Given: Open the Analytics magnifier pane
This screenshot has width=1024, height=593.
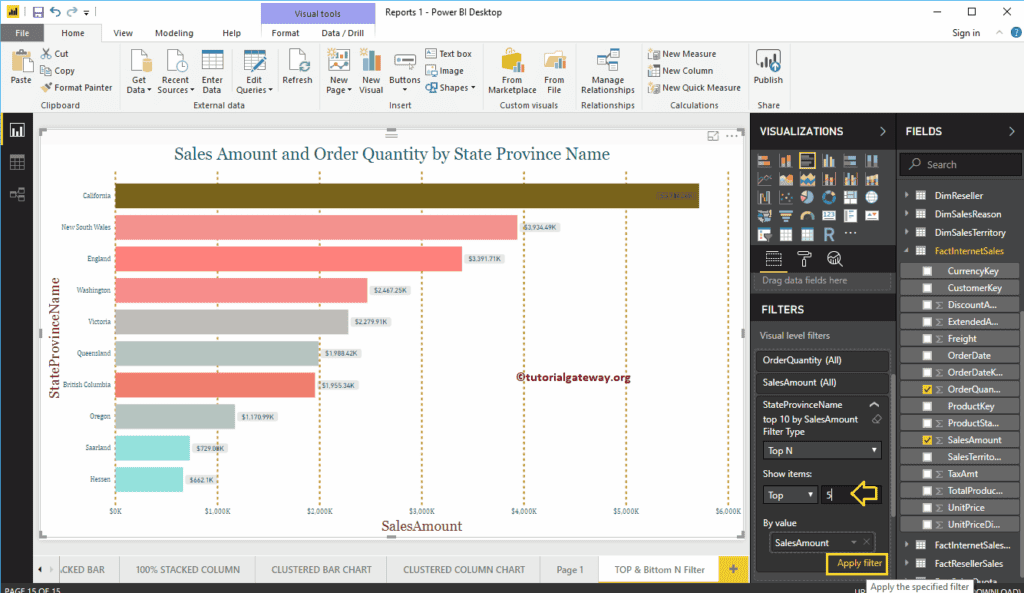Looking at the screenshot, I should click(x=834, y=260).
